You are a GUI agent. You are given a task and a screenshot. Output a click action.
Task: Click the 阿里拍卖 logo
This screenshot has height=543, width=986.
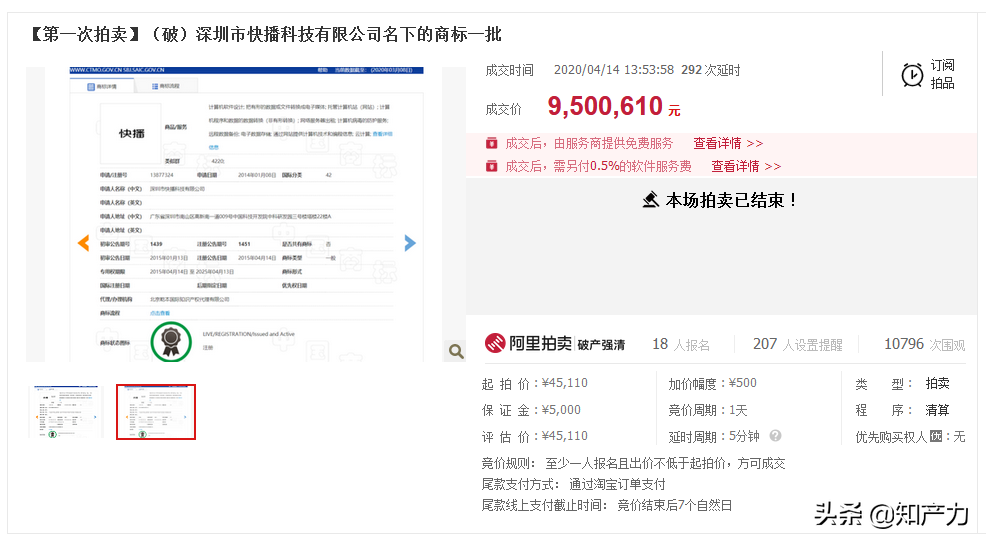(x=528, y=343)
